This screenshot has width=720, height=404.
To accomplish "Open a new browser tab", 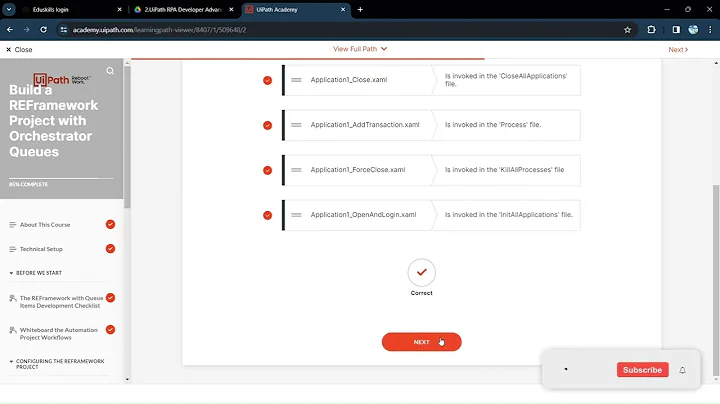I will (x=360, y=9).
